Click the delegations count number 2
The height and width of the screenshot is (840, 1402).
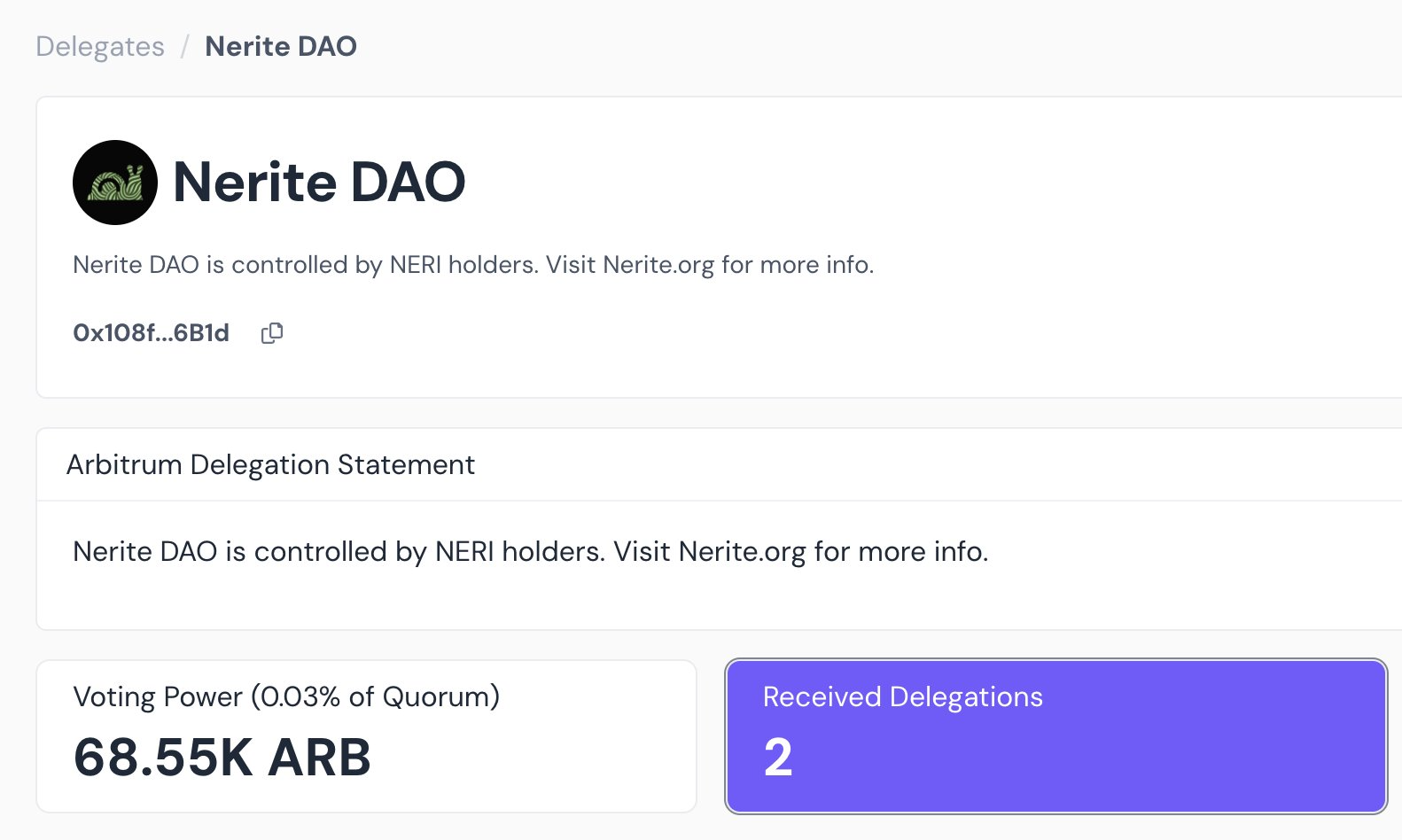(x=778, y=758)
